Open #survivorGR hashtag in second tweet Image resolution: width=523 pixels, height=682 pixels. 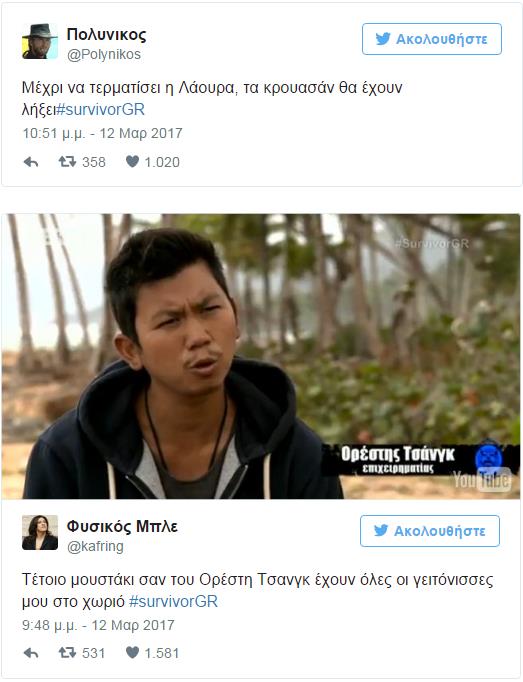point(173,602)
